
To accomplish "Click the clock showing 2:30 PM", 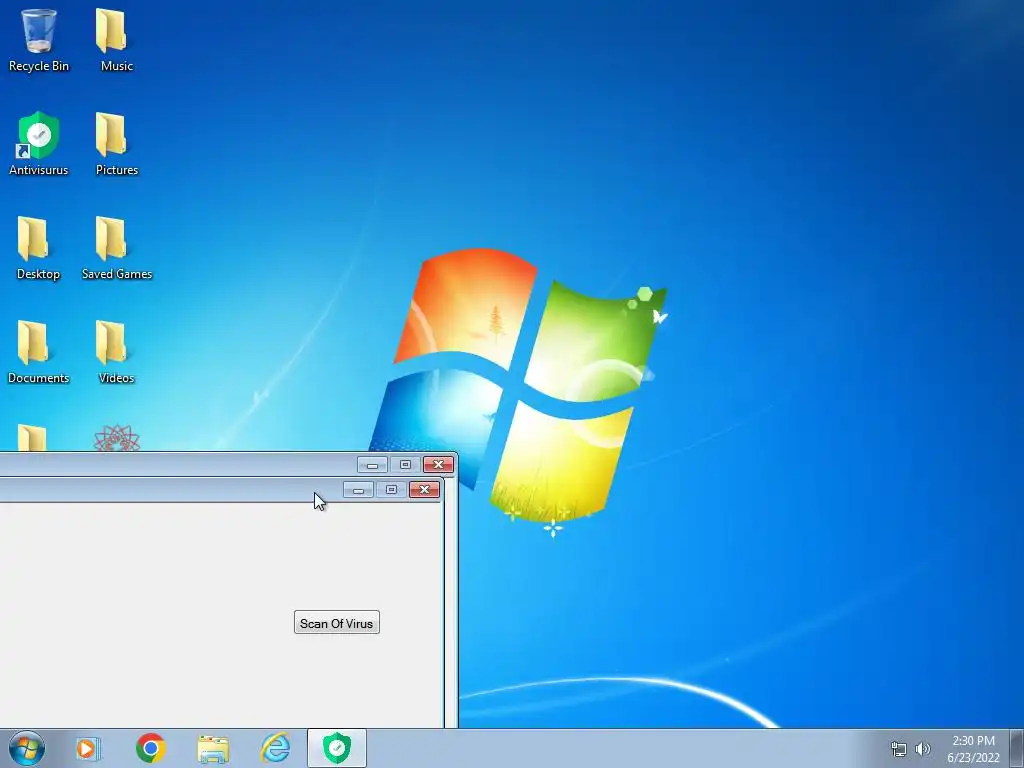I will click(x=973, y=749).
